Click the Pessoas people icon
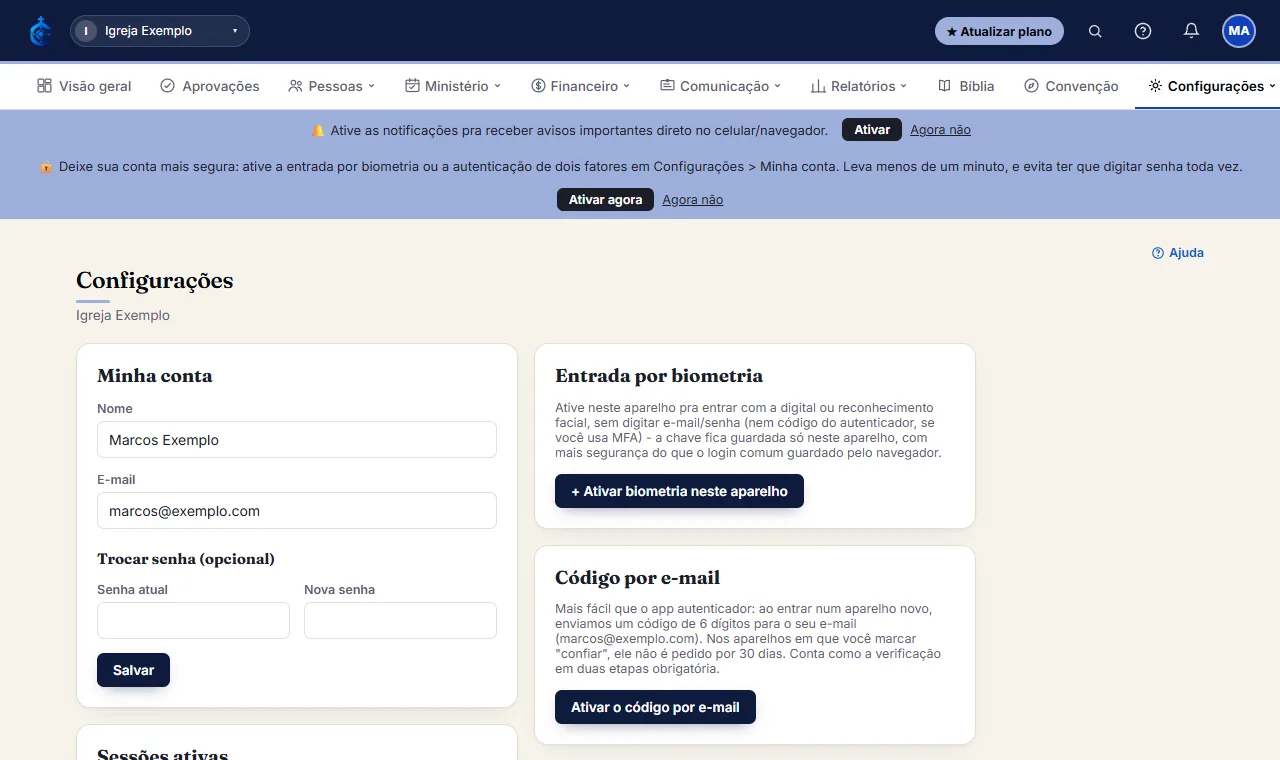The width and height of the screenshot is (1280, 760). (295, 86)
